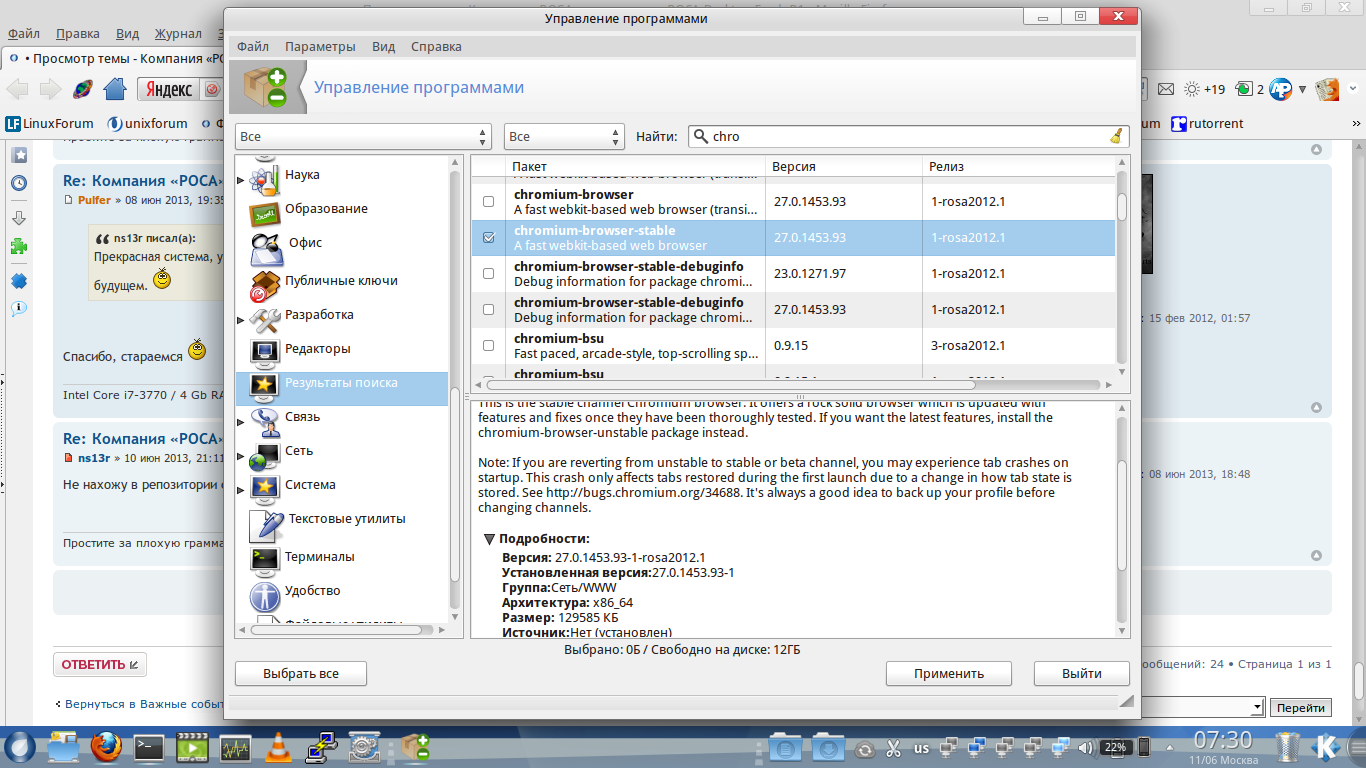Click the Найти search field
This screenshot has width=1366, height=768.
tap(905, 136)
